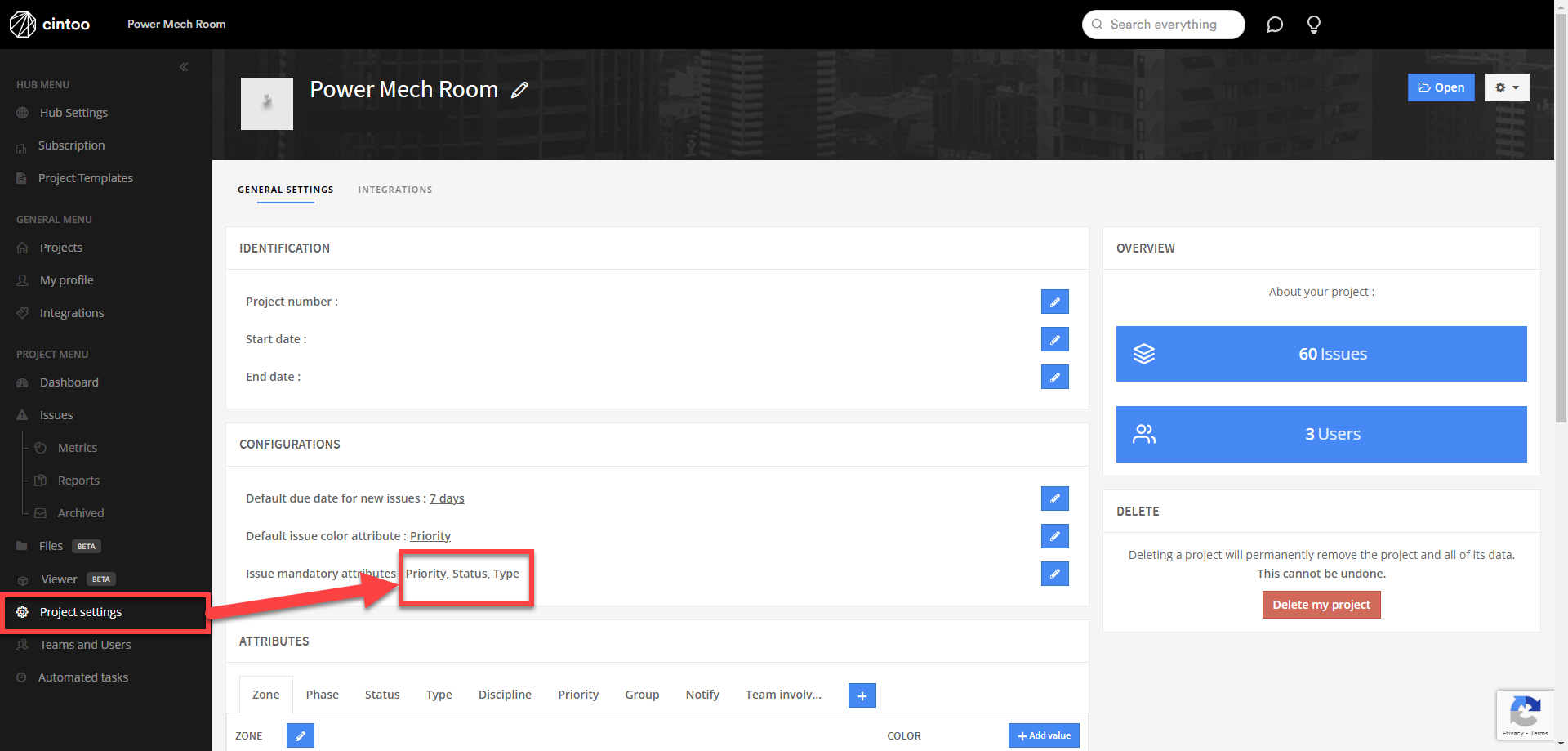Edit the Project number field
The image size is (1568, 751).
pyautogui.click(x=1054, y=302)
